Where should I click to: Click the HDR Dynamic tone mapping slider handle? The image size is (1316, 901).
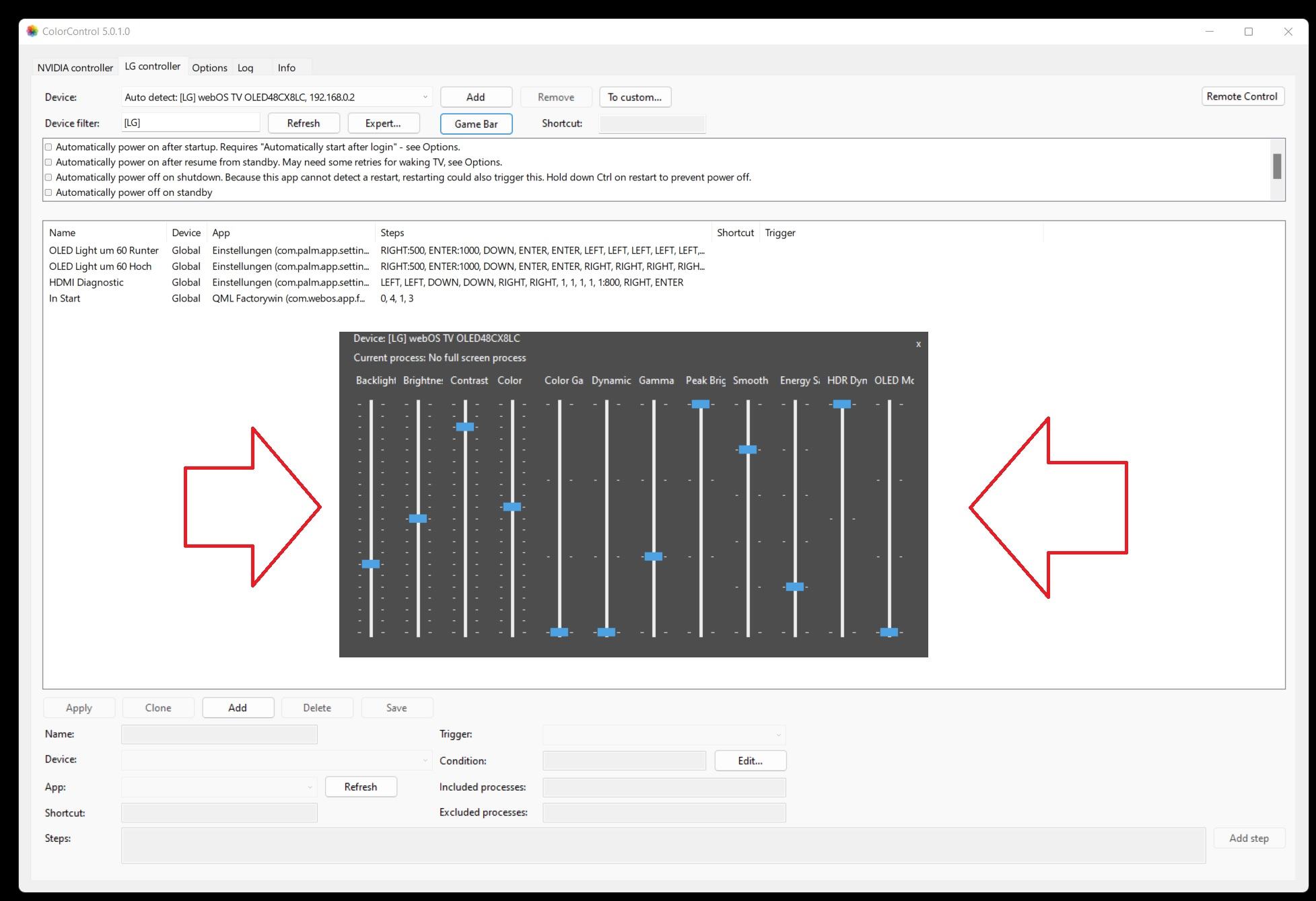tap(842, 404)
